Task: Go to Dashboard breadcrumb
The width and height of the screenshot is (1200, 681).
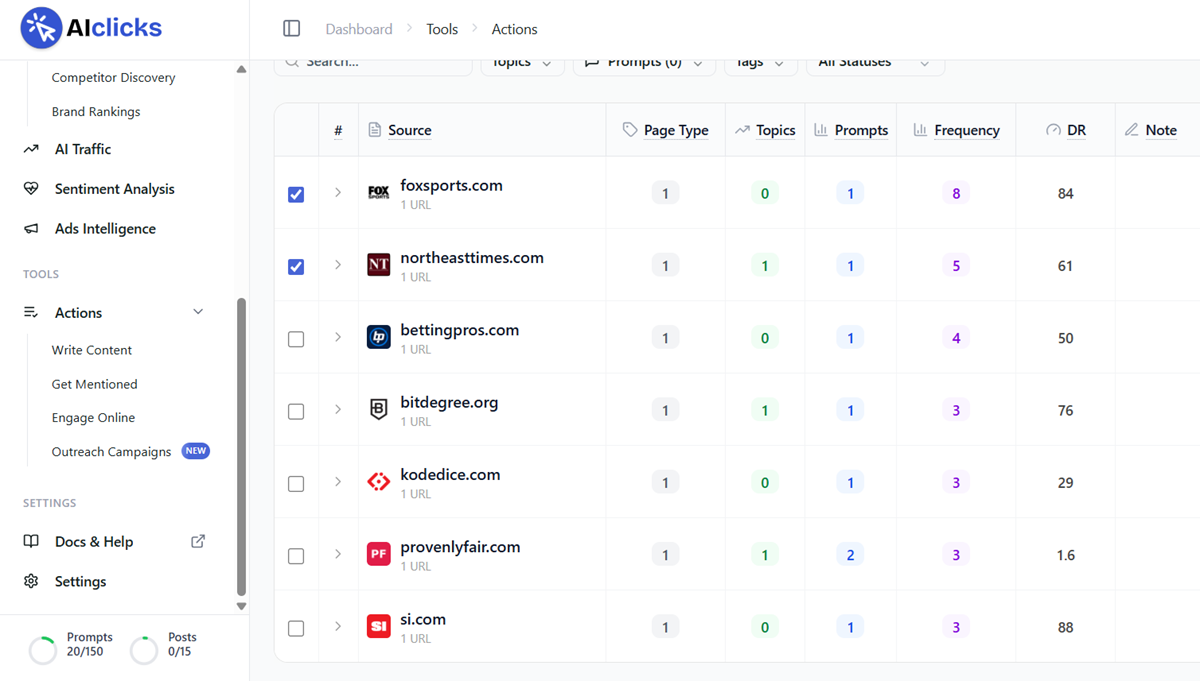Action: tap(359, 29)
